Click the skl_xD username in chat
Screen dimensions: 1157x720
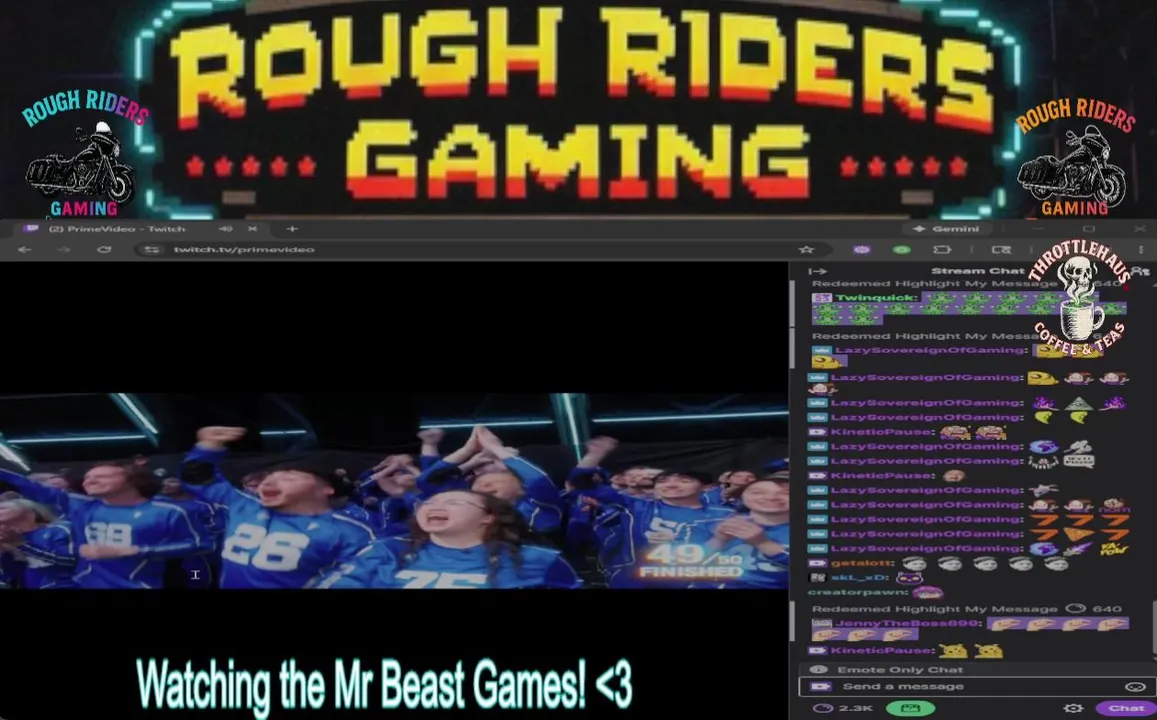click(860, 578)
